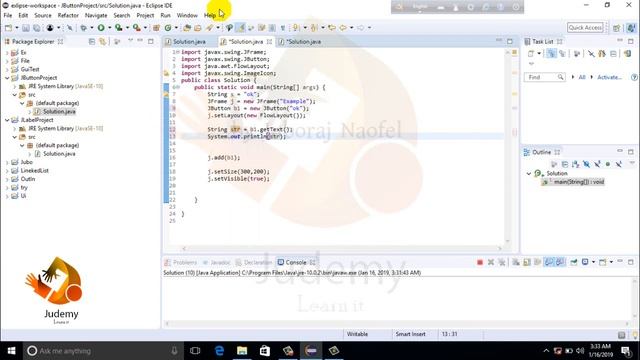The image size is (640, 360).
Task: Click the External Tools run icon
Action: point(137,28)
